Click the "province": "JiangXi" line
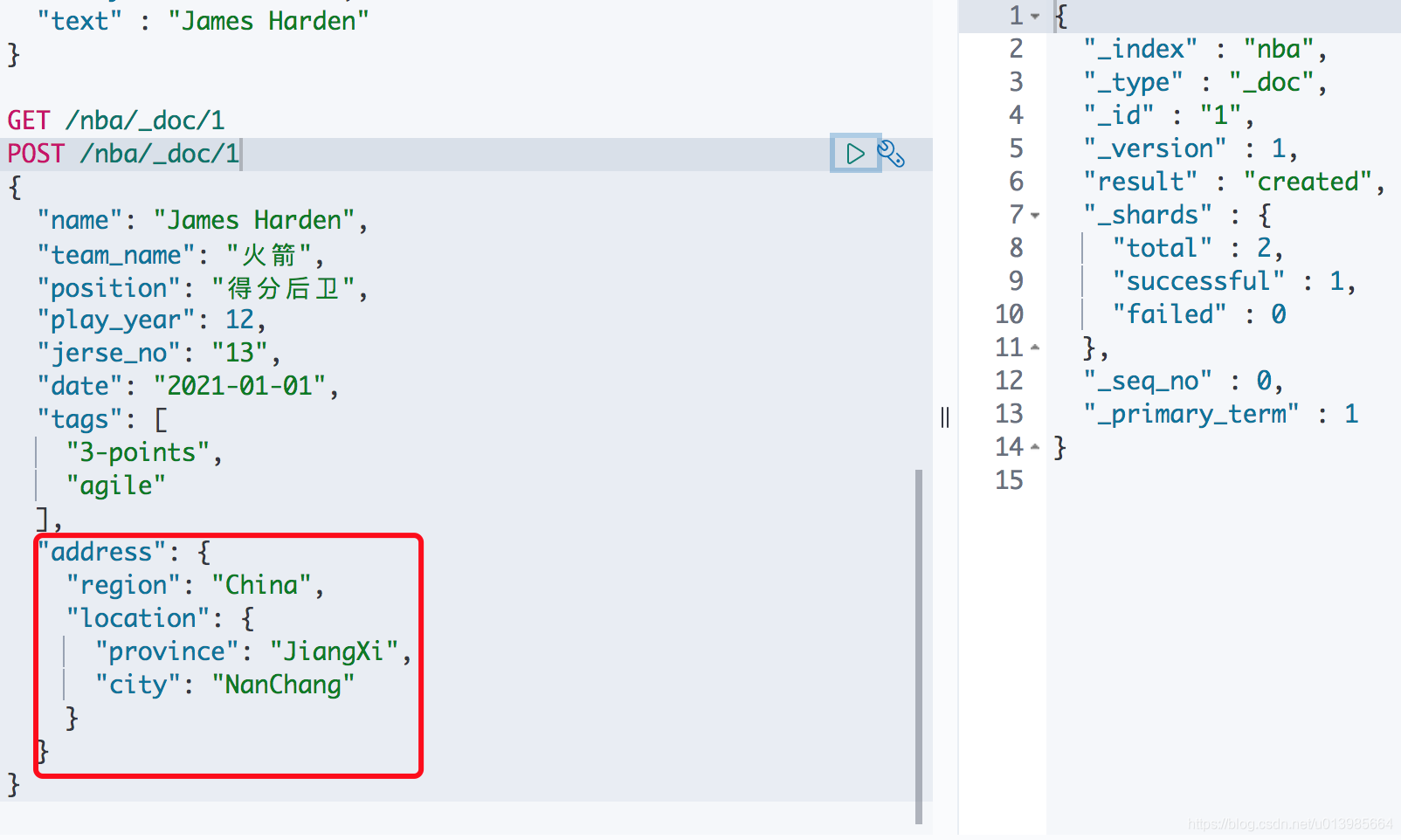Screen dimensions: 1401x840 [253, 651]
